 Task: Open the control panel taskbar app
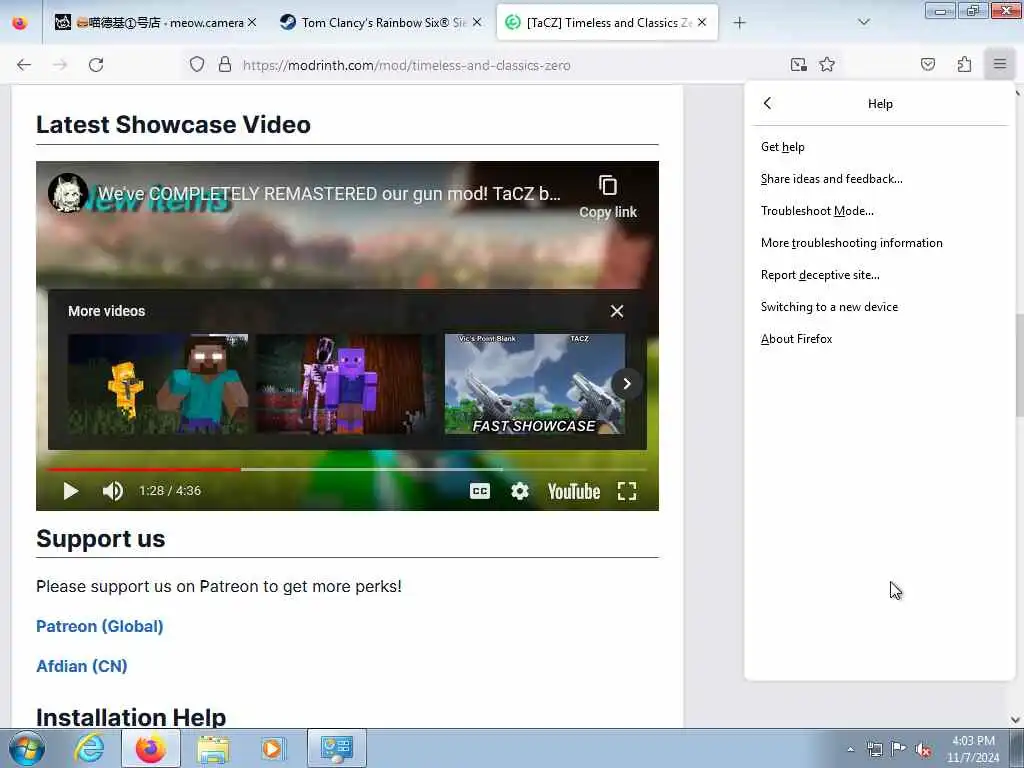[336, 748]
